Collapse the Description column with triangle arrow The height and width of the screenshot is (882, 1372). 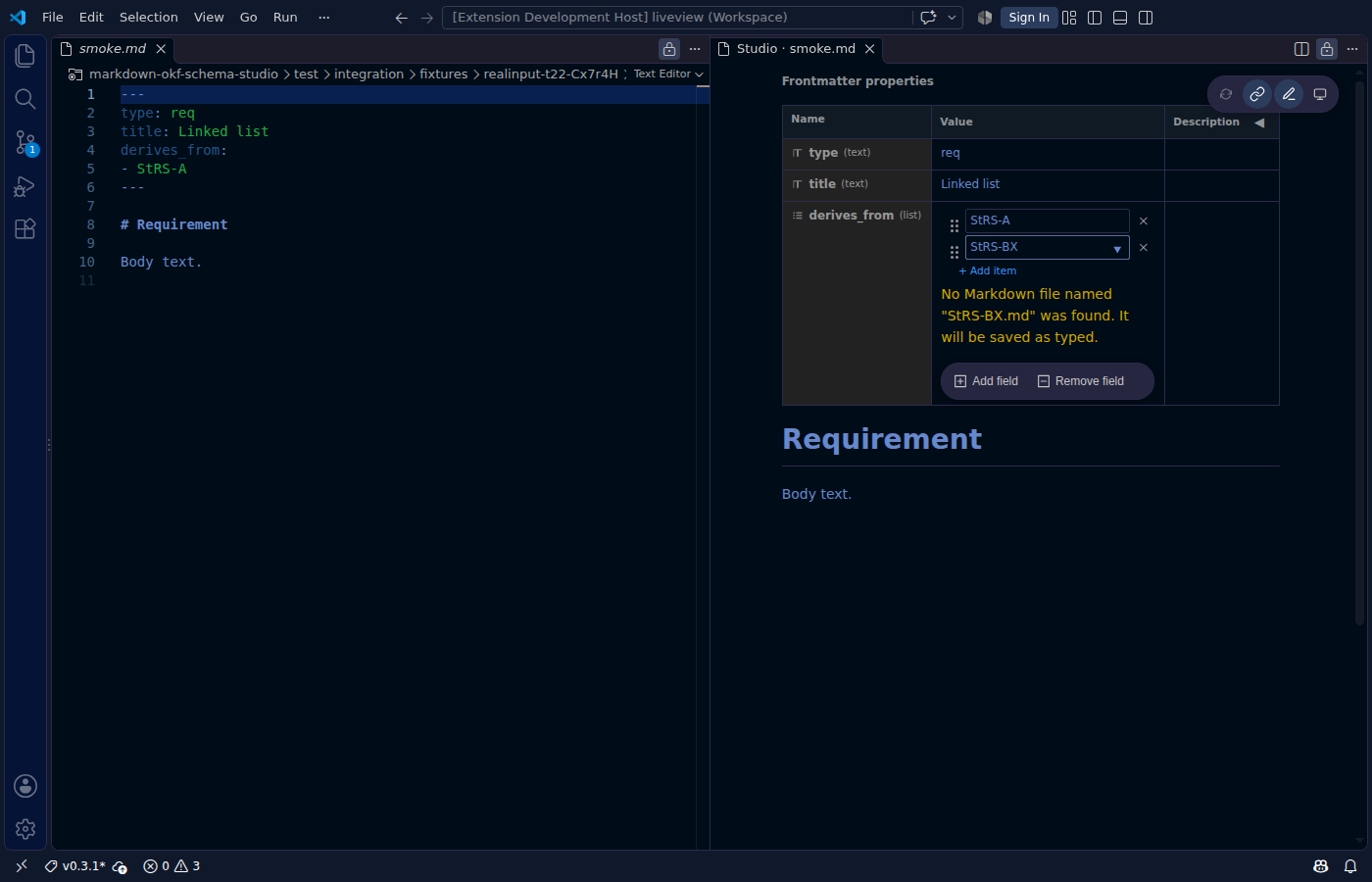(x=1259, y=122)
